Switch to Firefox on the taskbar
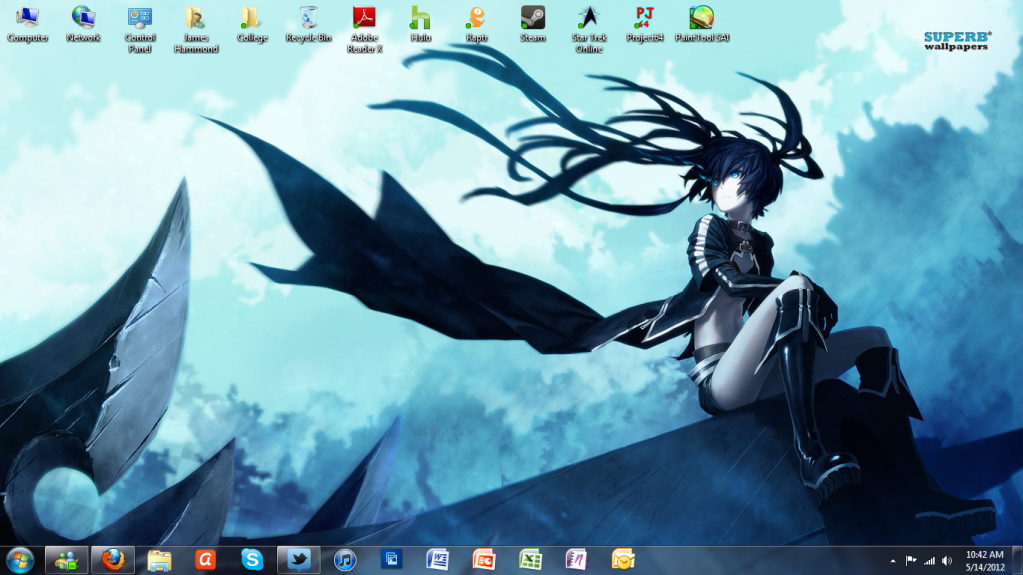 pos(112,560)
